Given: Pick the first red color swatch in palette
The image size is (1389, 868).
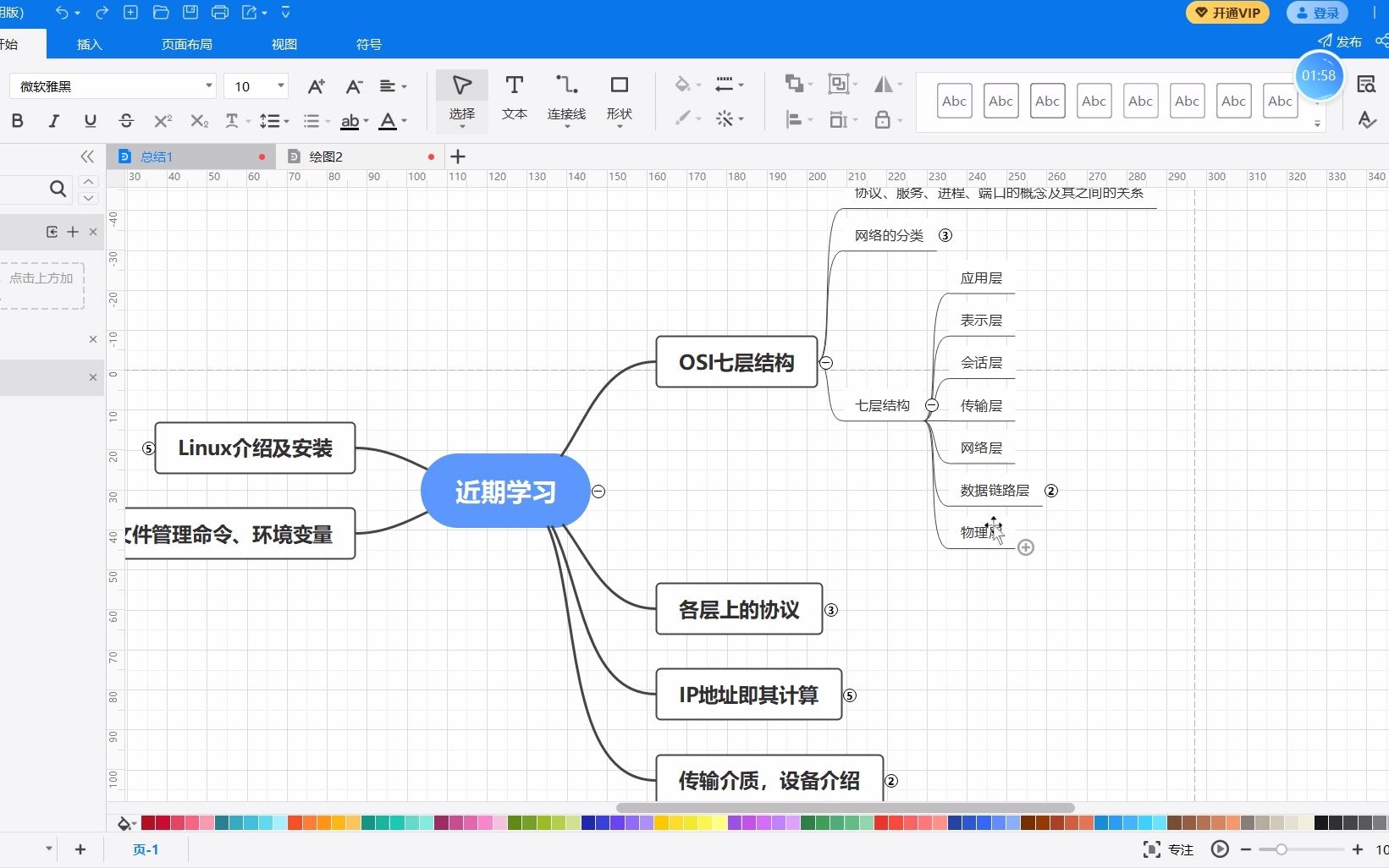Looking at the screenshot, I should (148, 822).
